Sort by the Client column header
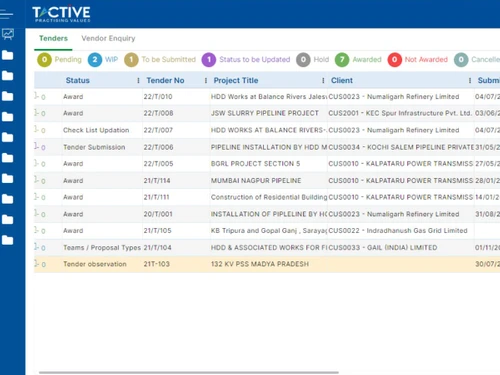 click(x=342, y=80)
